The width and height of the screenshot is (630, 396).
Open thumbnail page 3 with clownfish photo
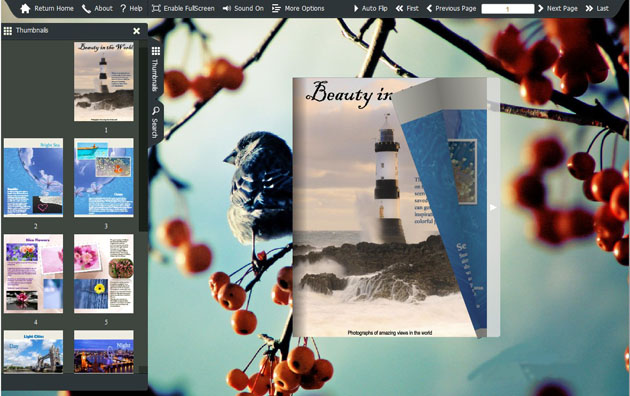tap(104, 178)
